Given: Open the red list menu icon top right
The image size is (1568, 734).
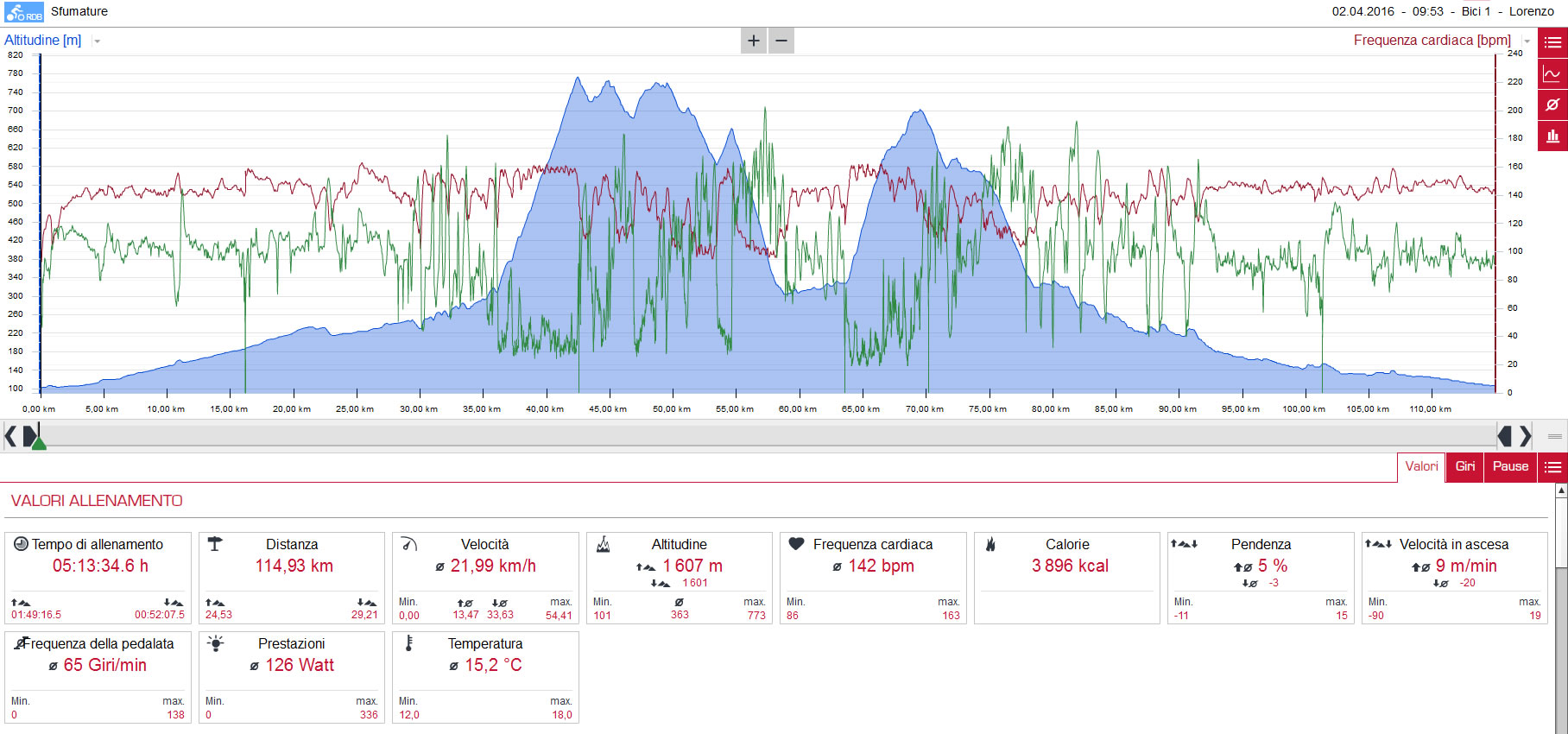Looking at the screenshot, I should 1552,43.
